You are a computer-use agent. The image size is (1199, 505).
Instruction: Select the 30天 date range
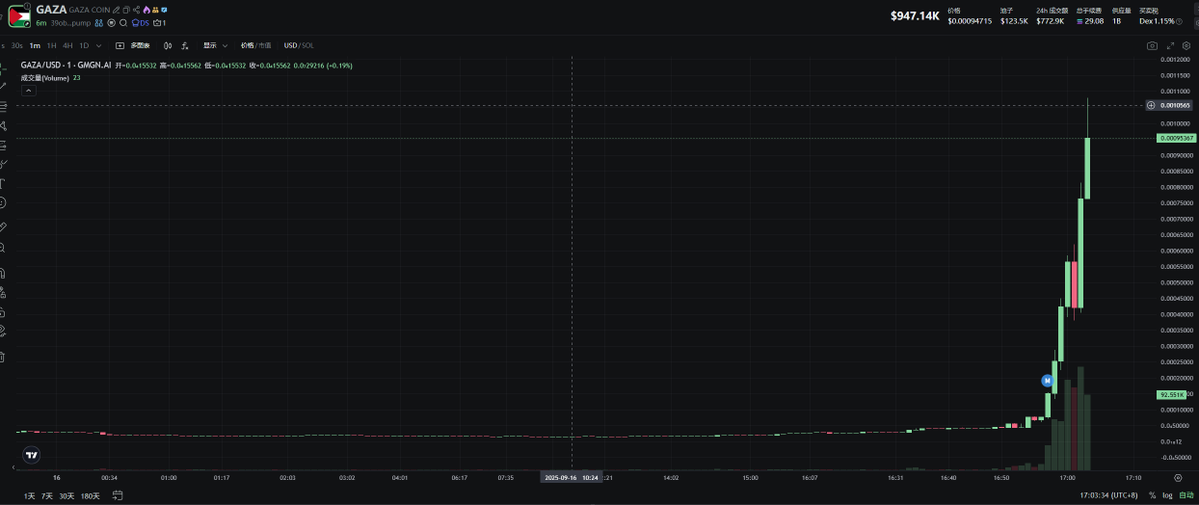(x=67, y=496)
